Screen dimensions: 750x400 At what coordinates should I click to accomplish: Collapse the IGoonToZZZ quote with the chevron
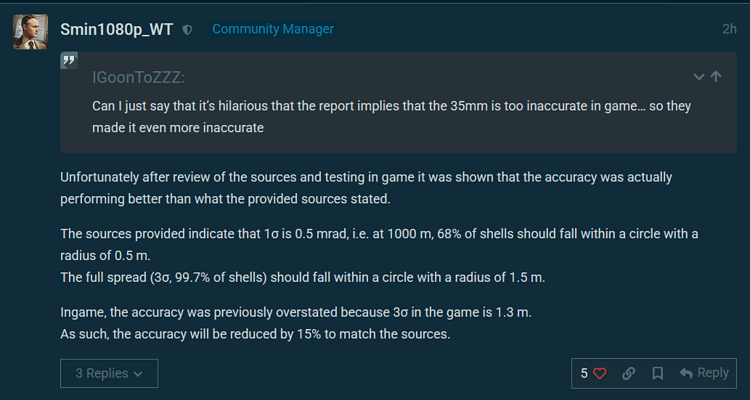click(x=699, y=76)
